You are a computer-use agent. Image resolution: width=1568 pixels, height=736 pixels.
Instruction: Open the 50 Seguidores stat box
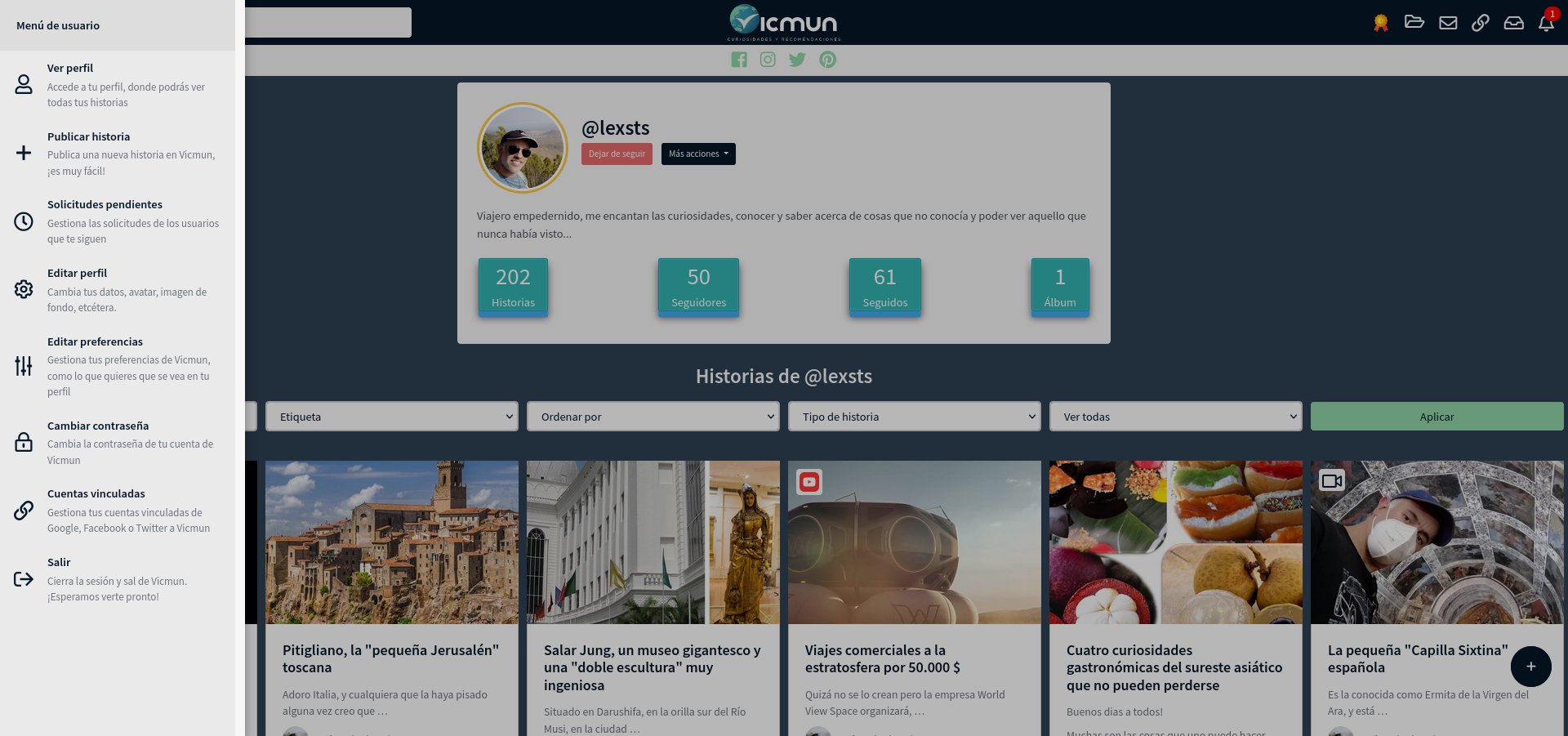[698, 287]
